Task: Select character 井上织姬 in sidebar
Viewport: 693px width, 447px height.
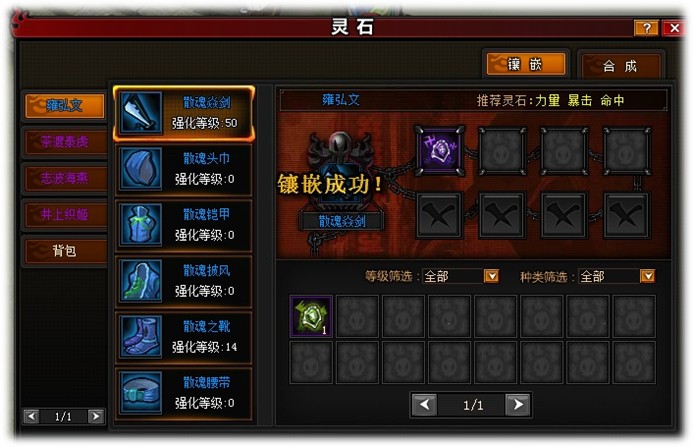Action: coord(65,215)
